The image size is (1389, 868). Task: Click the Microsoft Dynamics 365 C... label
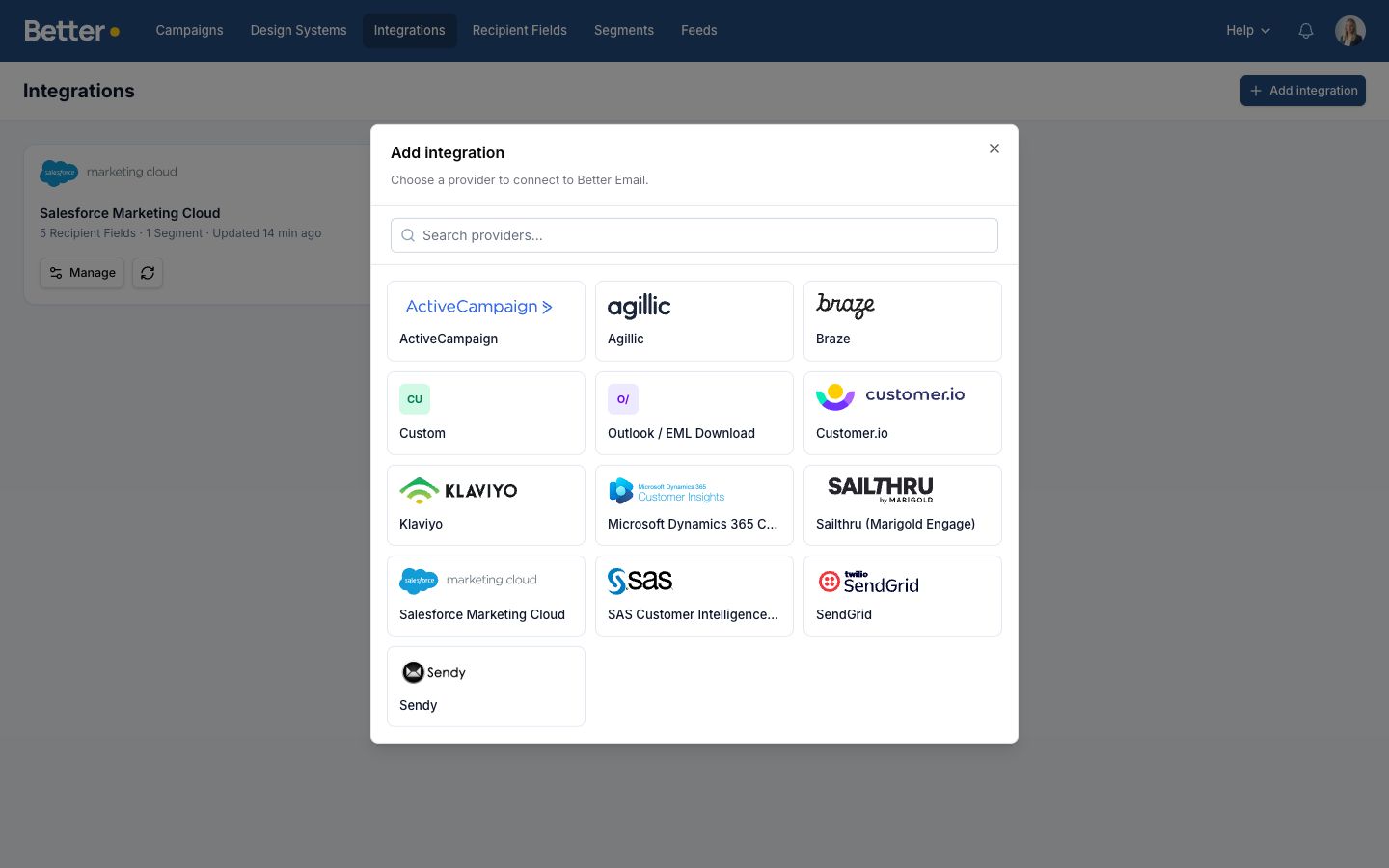[x=693, y=524]
